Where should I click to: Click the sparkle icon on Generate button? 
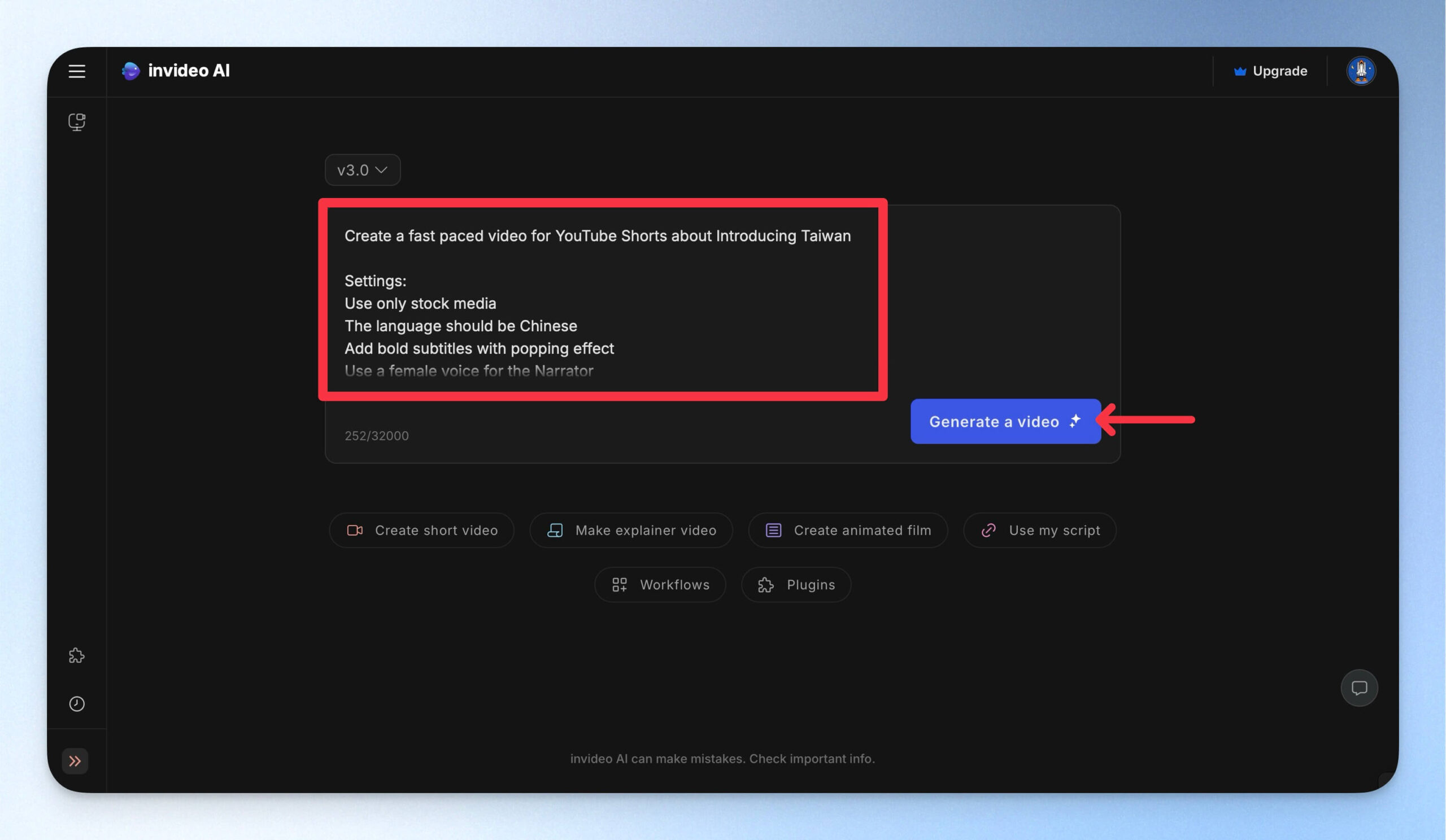[x=1075, y=422]
